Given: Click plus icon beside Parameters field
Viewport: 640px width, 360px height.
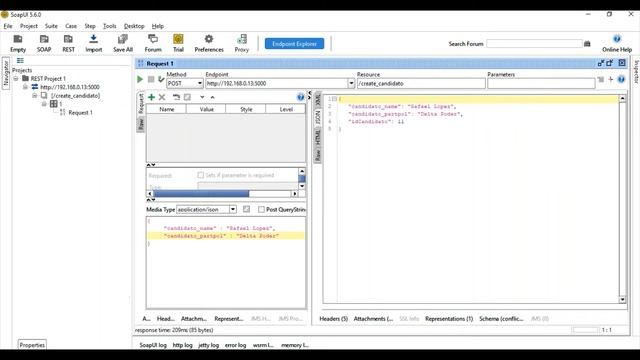Looking at the screenshot, I should [611, 79].
